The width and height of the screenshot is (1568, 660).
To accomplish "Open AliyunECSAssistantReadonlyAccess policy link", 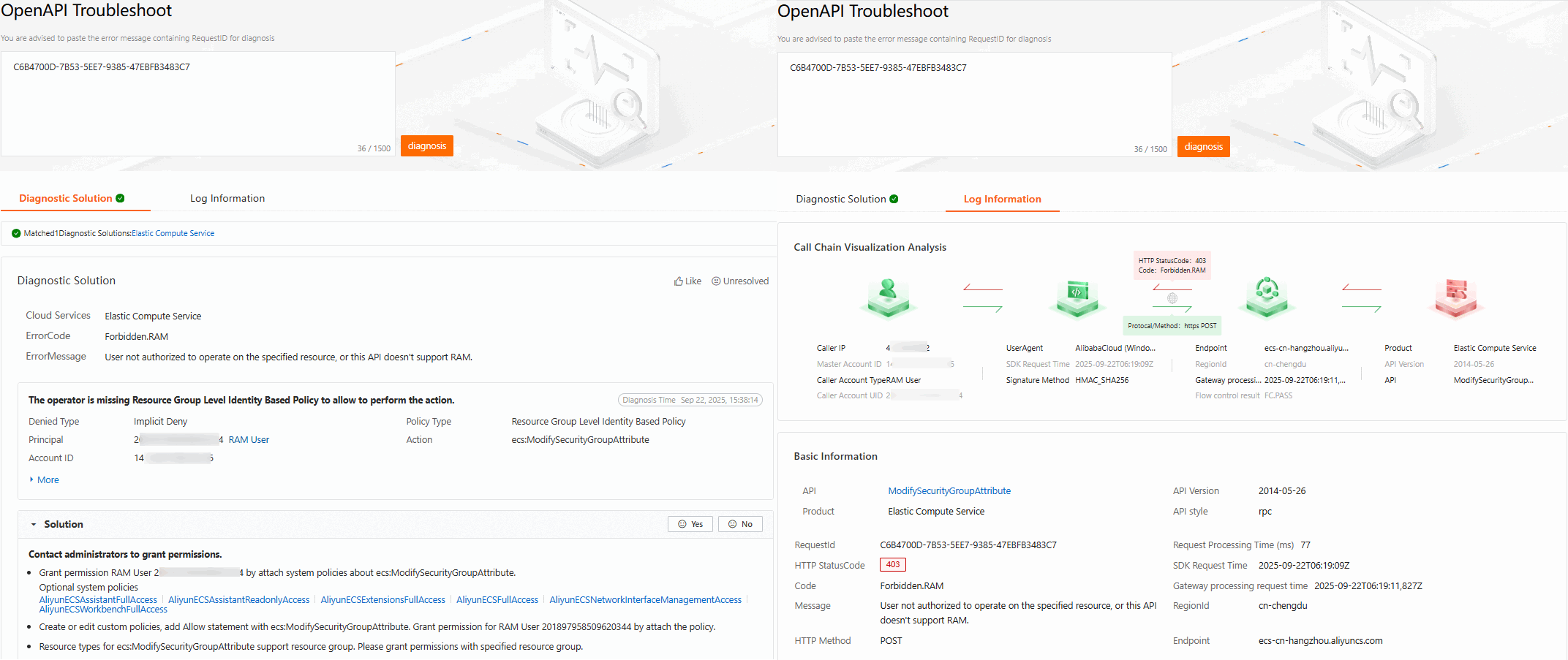I will point(239,600).
